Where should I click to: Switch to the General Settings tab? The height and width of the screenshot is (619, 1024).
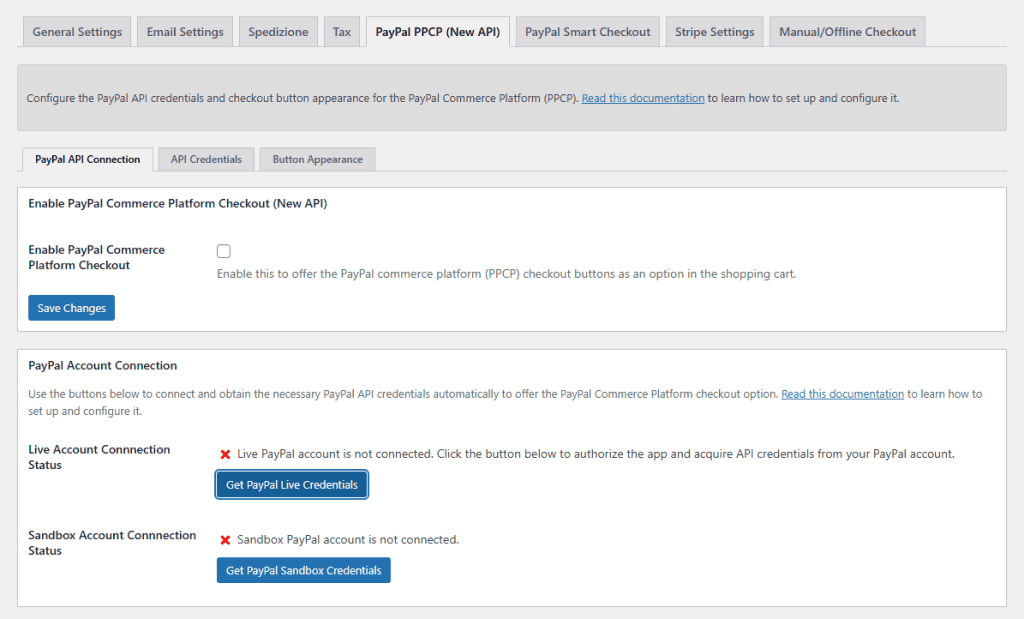pos(76,31)
